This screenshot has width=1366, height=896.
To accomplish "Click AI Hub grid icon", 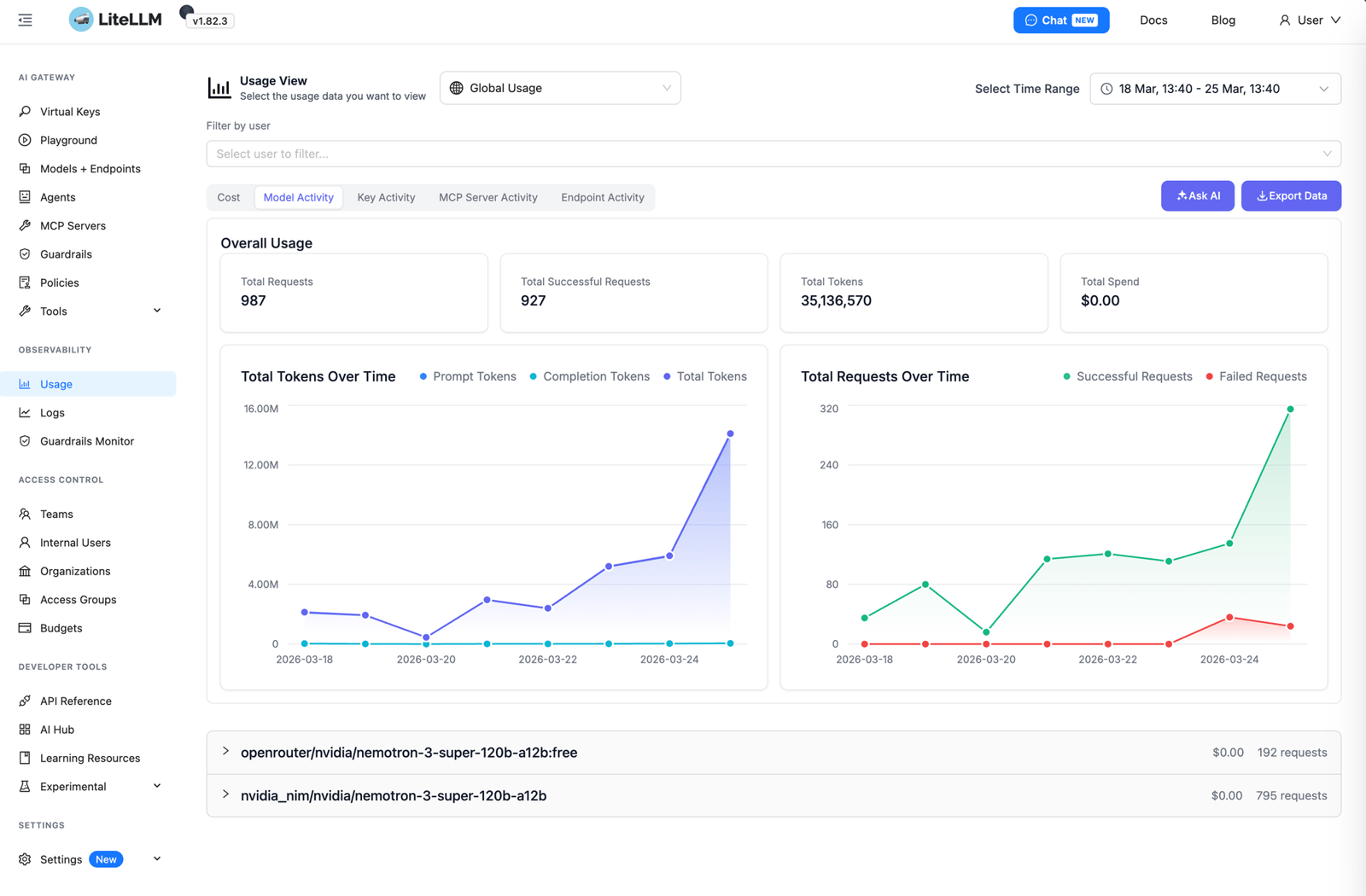I will pyautogui.click(x=25, y=730).
